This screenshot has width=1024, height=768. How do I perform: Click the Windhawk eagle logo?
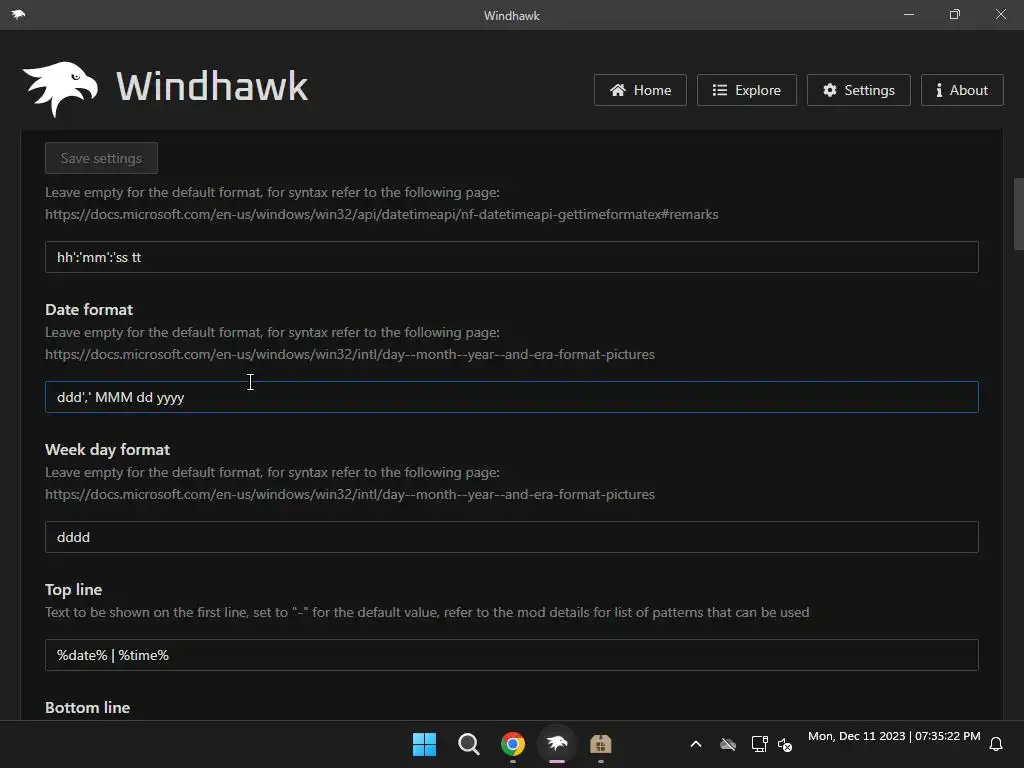point(60,88)
